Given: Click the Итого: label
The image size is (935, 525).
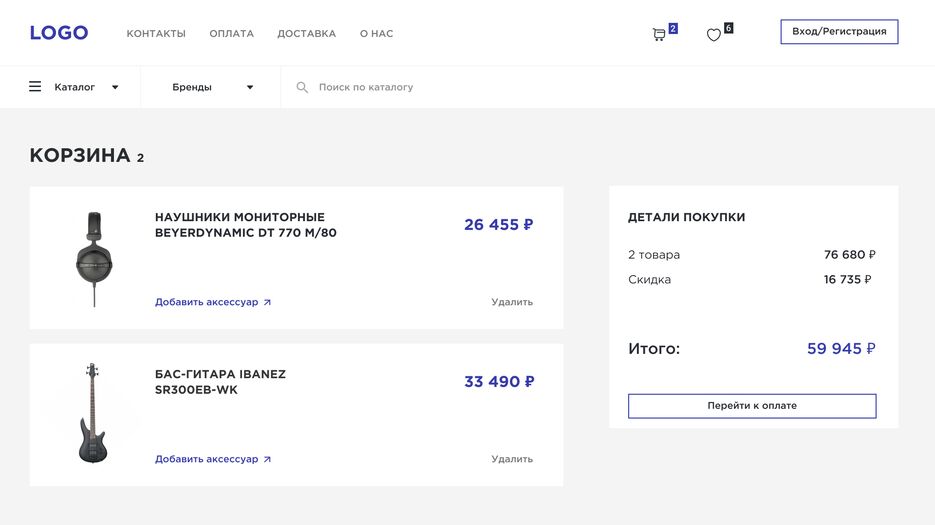Looking at the screenshot, I should [654, 348].
